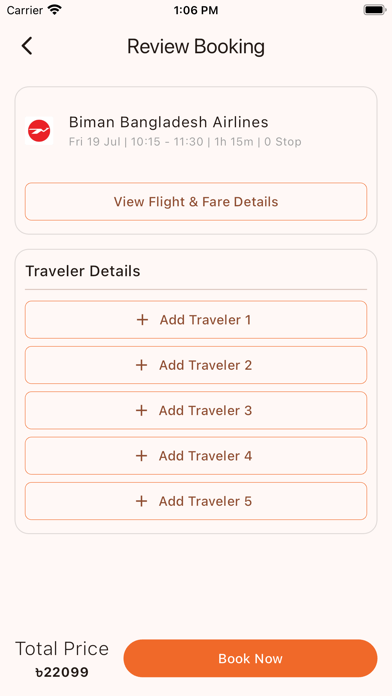
Task: Tap the Biman Bangladesh Airlines name
Action: pyautogui.click(x=169, y=122)
